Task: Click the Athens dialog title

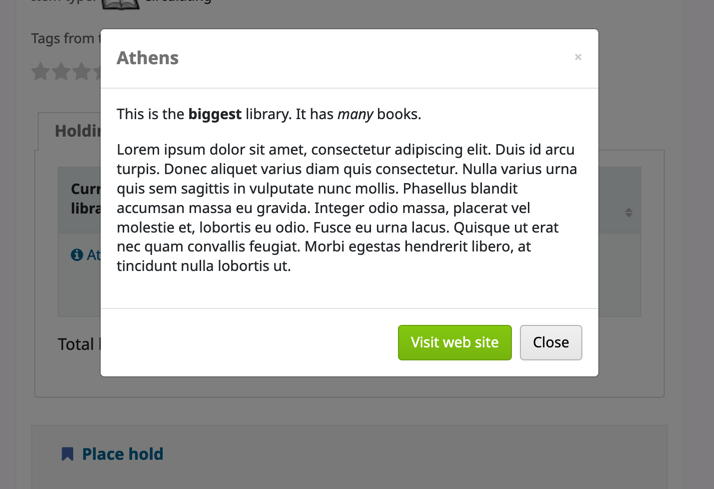Action: pyautogui.click(x=147, y=58)
